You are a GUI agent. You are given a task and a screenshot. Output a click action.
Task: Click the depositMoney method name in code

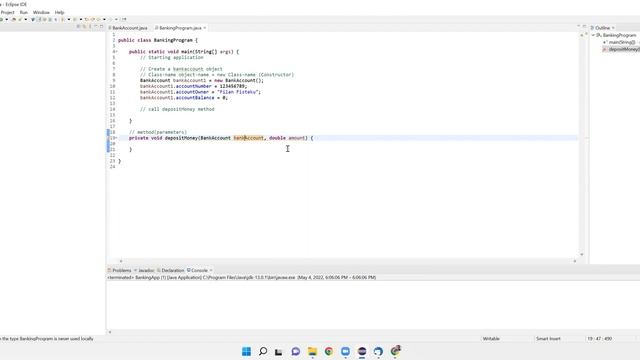click(181, 138)
